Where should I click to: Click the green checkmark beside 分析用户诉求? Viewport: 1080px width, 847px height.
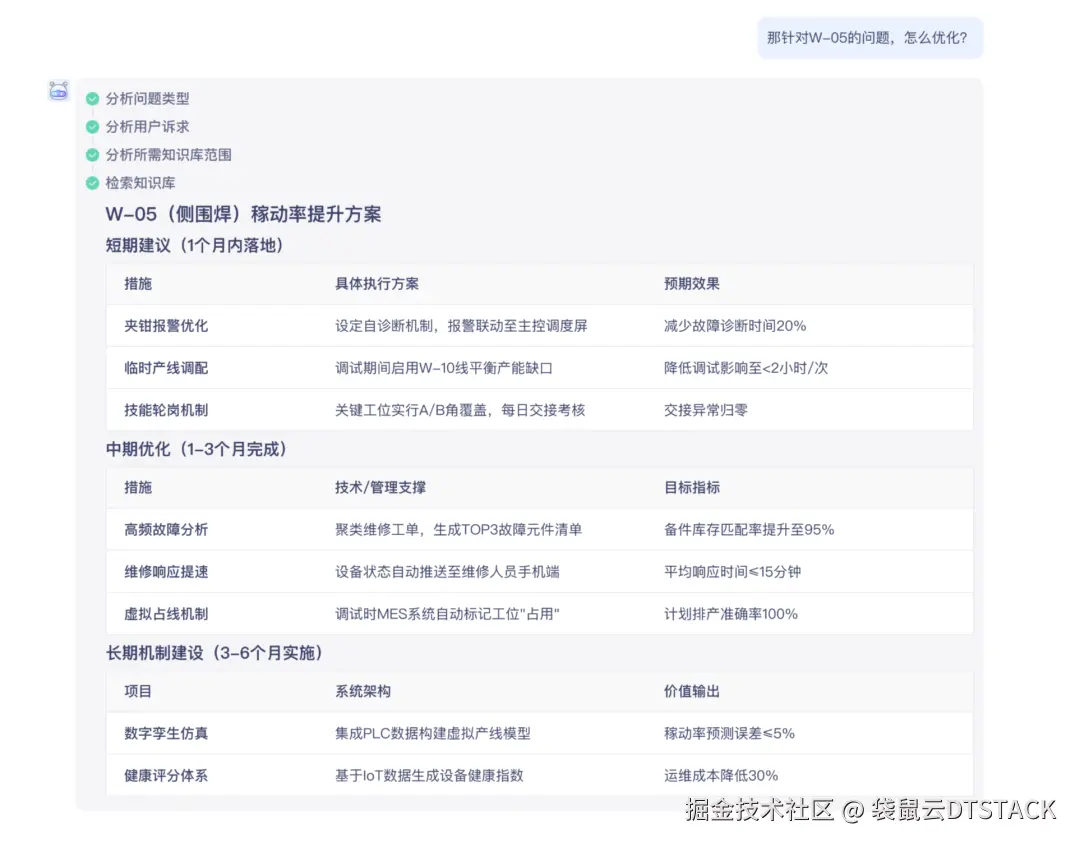(92, 127)
